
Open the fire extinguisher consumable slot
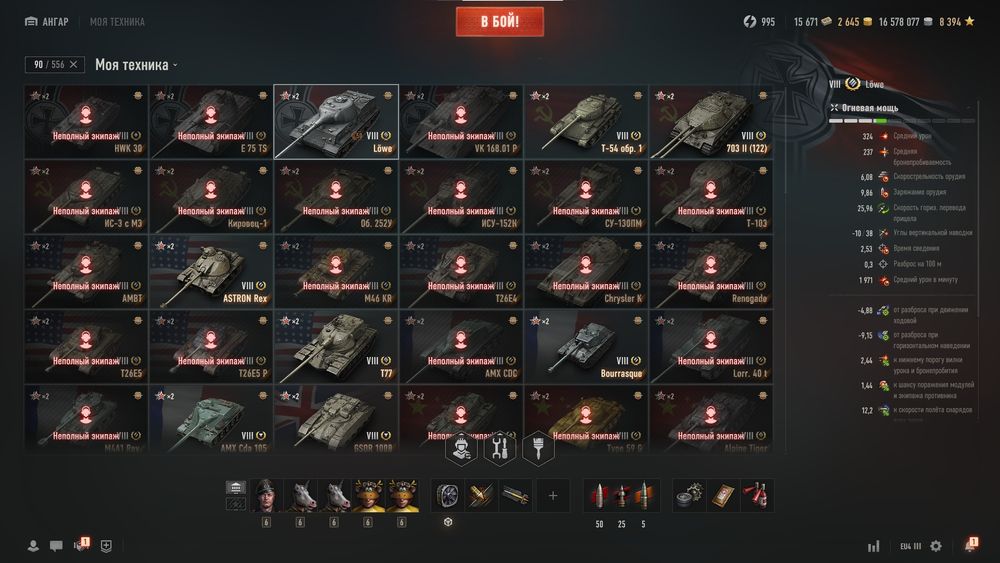756,495
